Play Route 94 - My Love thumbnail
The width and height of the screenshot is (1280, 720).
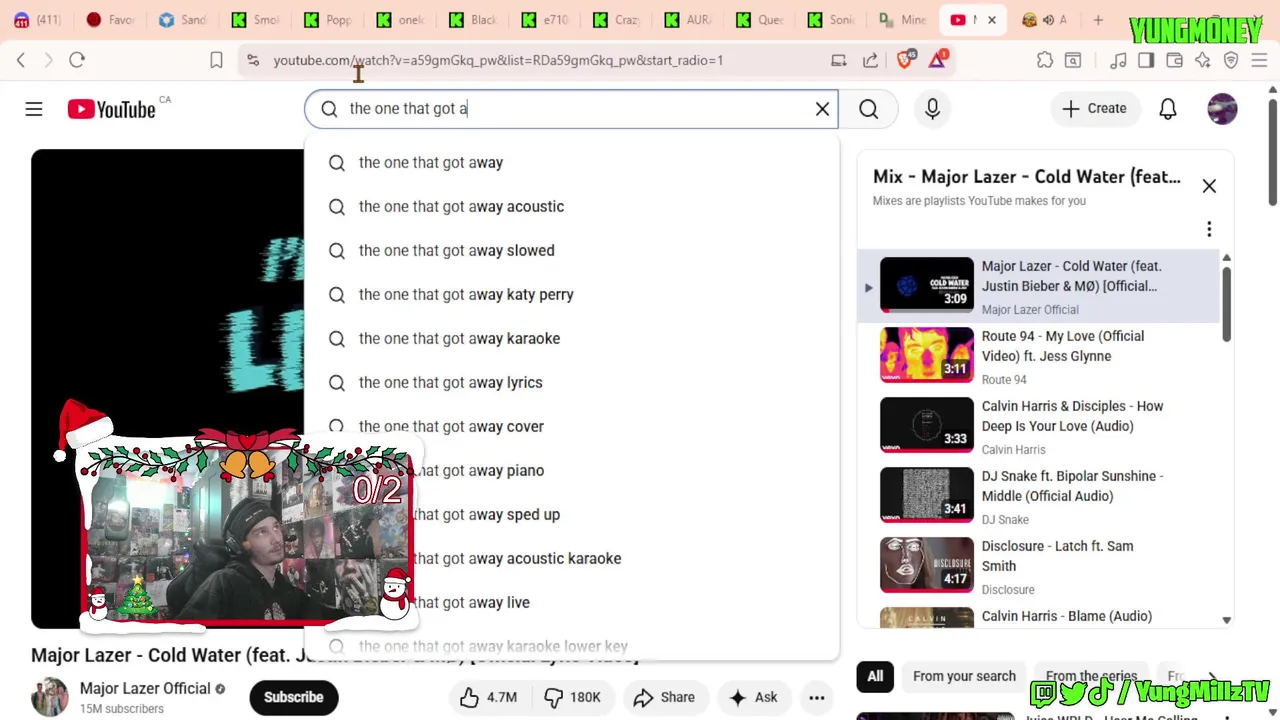[926, 355]
